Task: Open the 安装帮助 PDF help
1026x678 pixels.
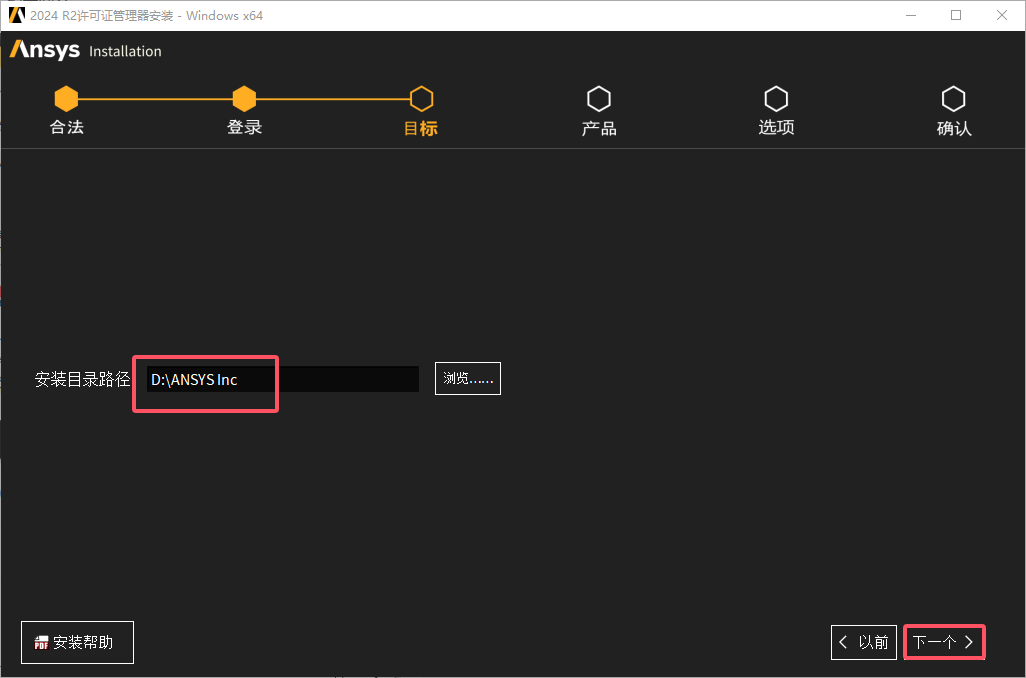Action: pyautogui.click(x=77, y=643)
